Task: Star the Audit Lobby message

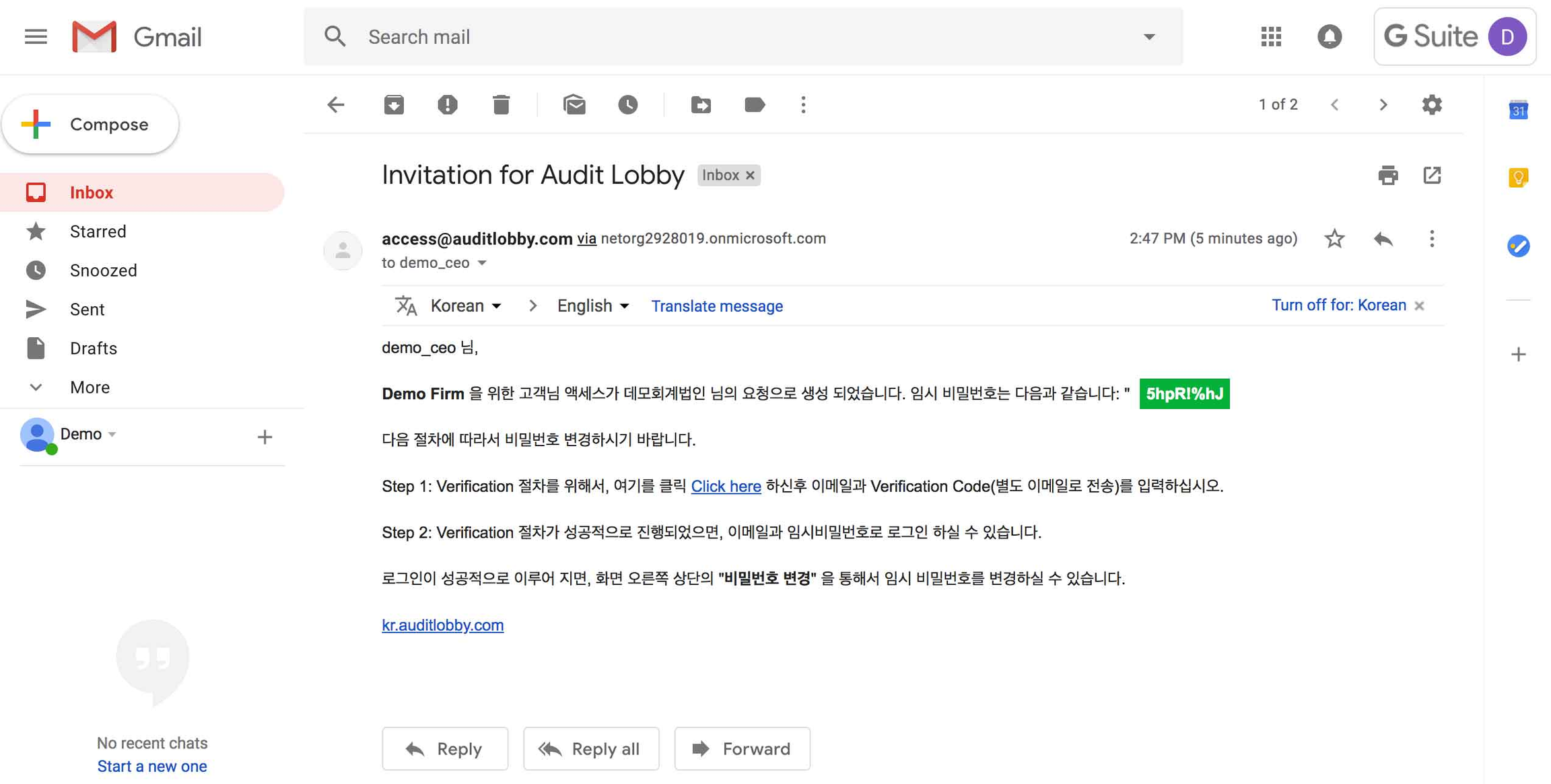Action: point(1334,238)
